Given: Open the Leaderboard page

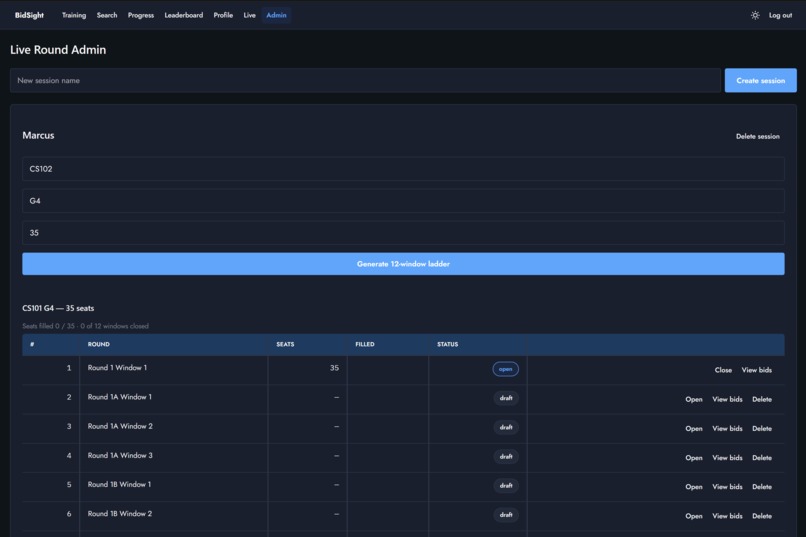Looking at the screenshot, I should pos(184,15).
